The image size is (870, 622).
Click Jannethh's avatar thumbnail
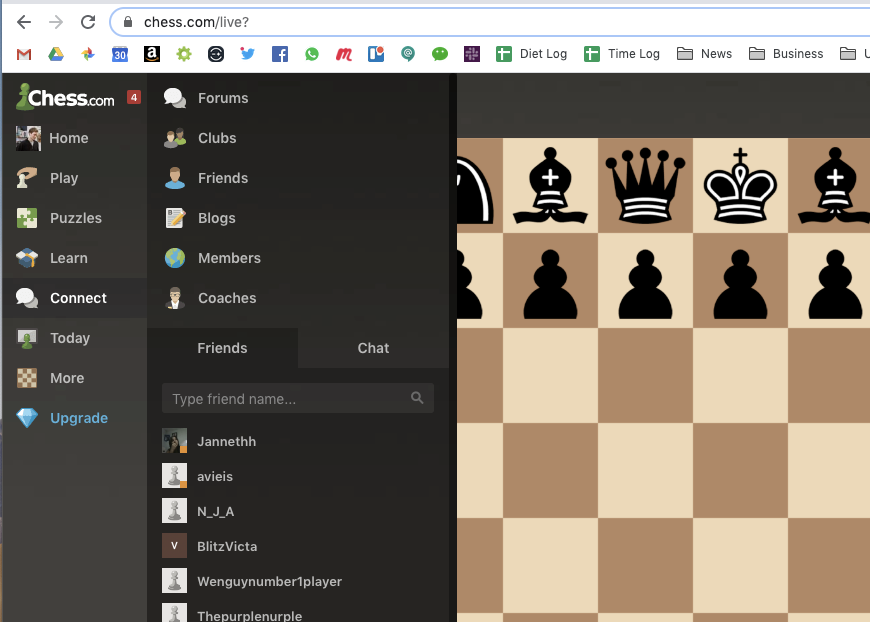174,441
